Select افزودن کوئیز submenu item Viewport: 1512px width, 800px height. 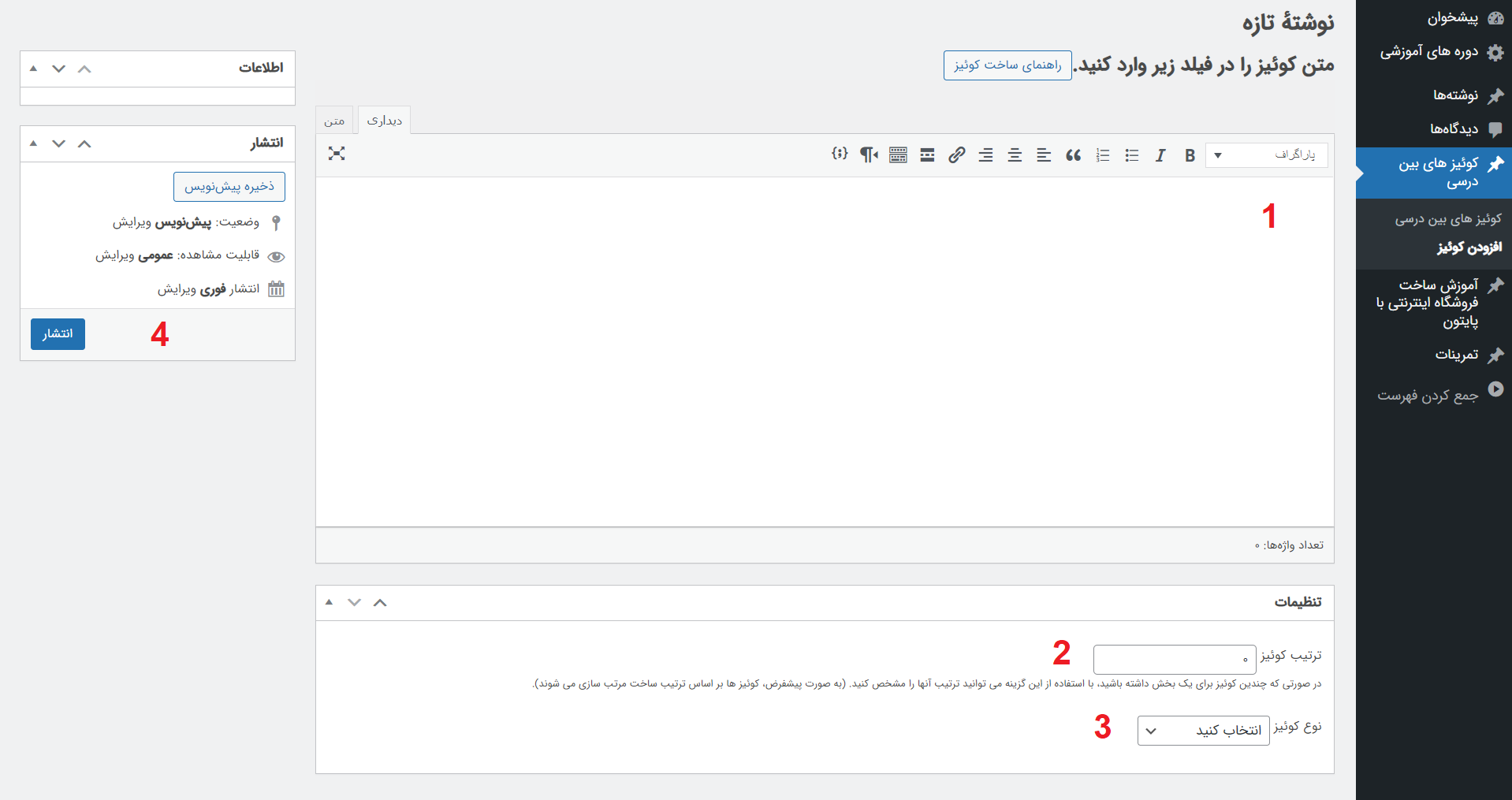1469,247
